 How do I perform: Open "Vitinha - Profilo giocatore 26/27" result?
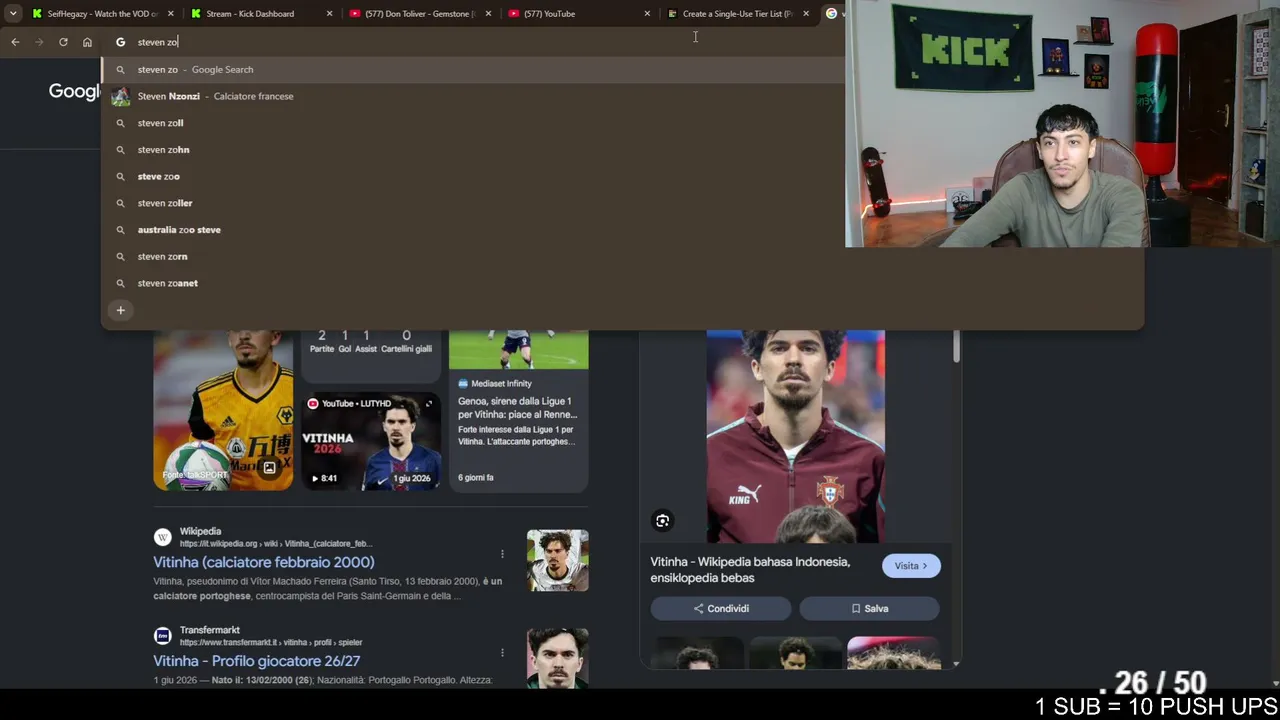257,661
